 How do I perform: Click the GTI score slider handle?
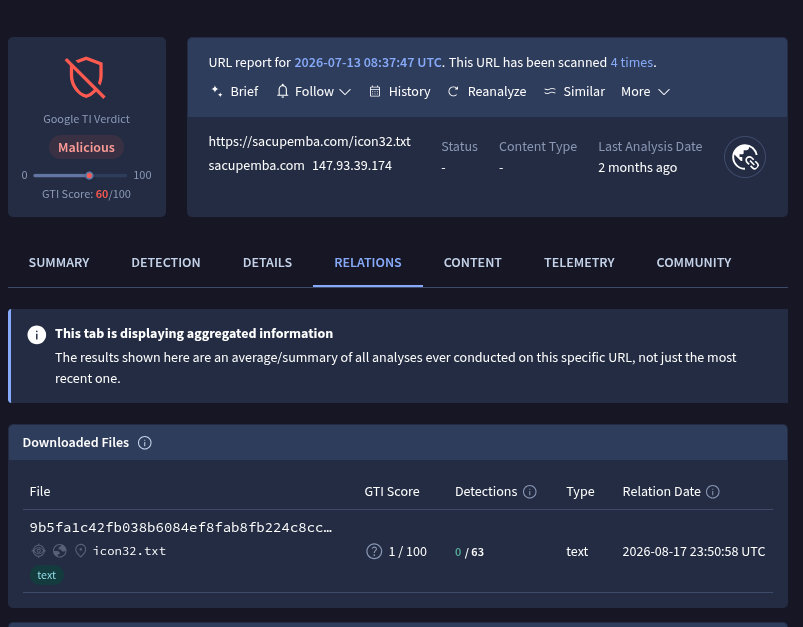[90, 176]
